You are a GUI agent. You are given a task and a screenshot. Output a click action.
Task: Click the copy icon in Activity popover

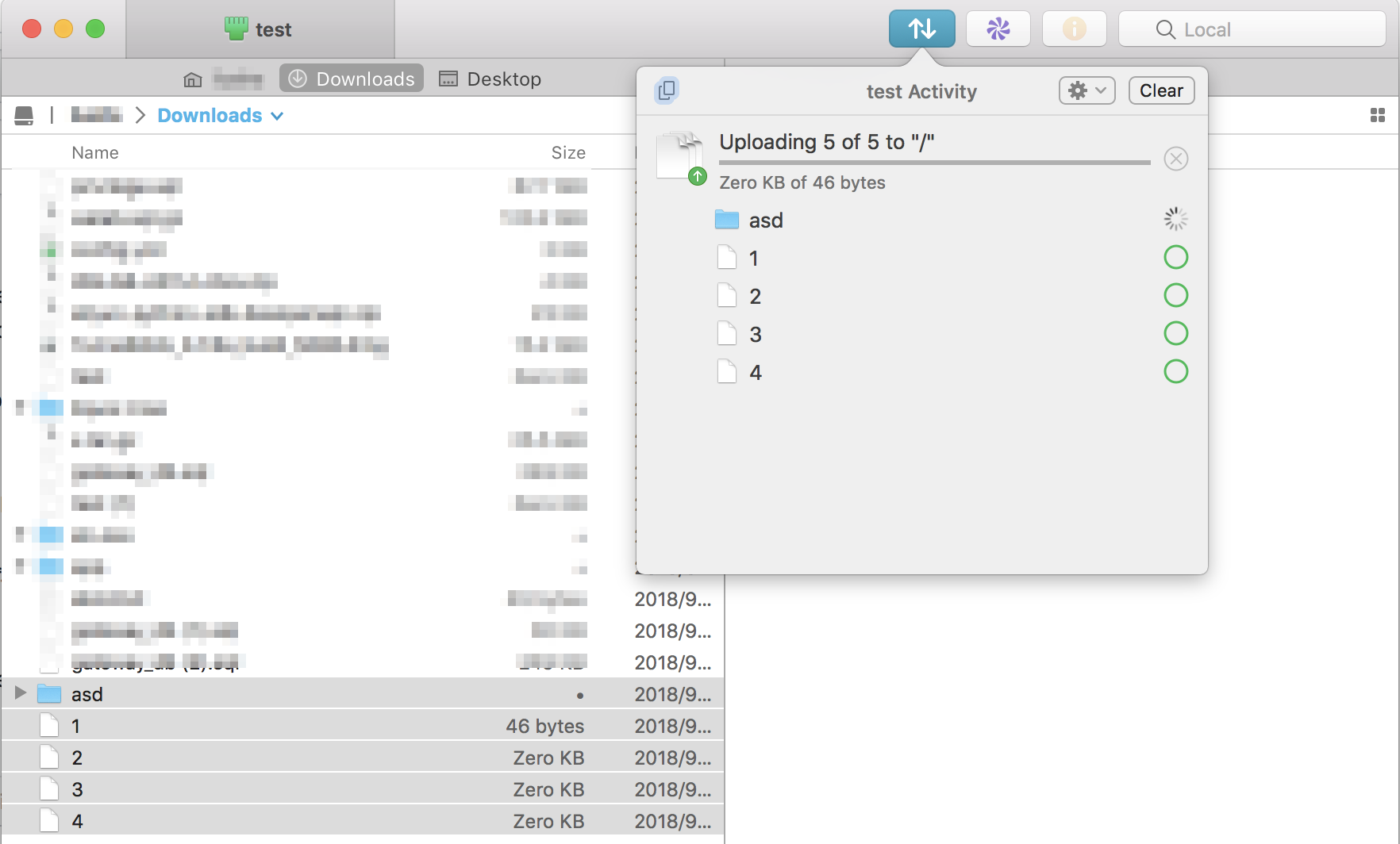coord(667,90)
